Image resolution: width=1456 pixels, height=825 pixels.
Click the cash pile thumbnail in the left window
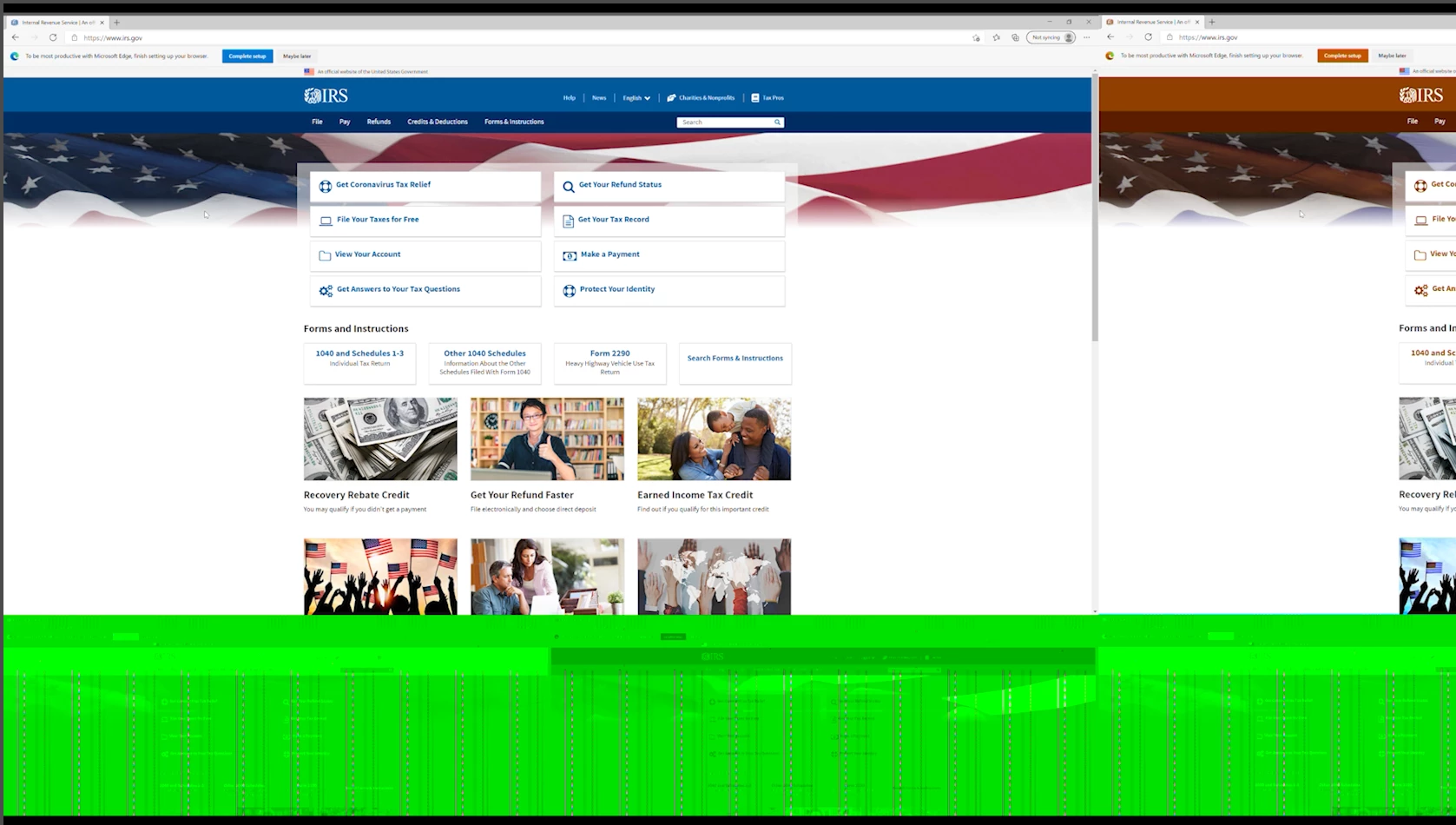(380, 439)
